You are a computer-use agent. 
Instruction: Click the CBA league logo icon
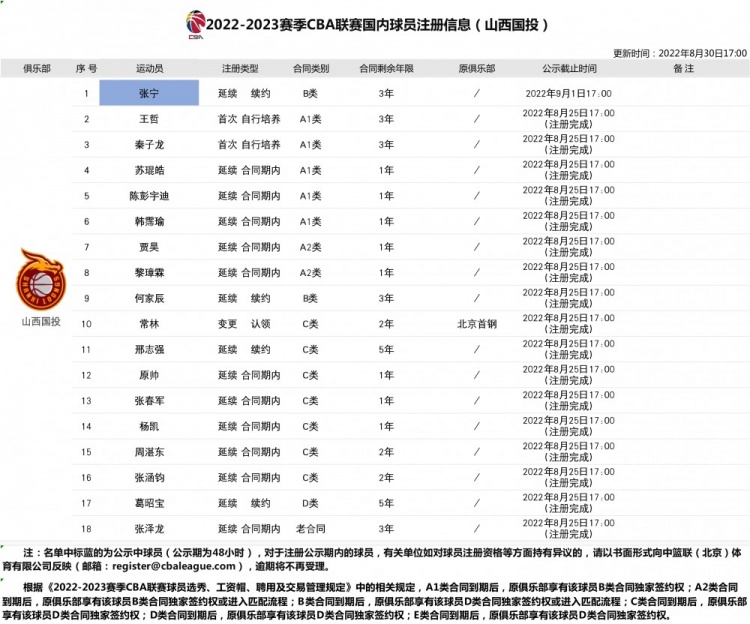click(x=195, y=24)
